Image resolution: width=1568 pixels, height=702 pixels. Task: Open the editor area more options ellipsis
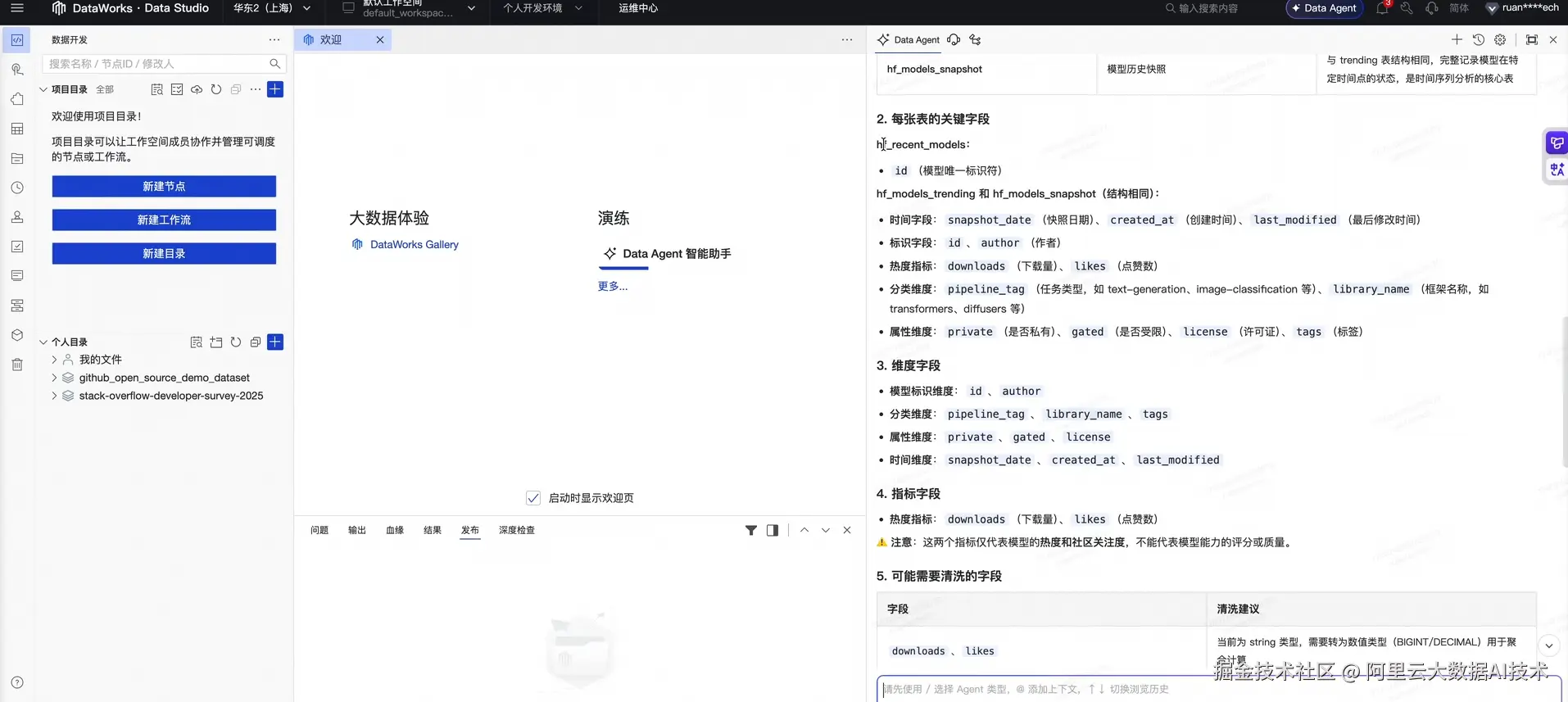[847, 40]
